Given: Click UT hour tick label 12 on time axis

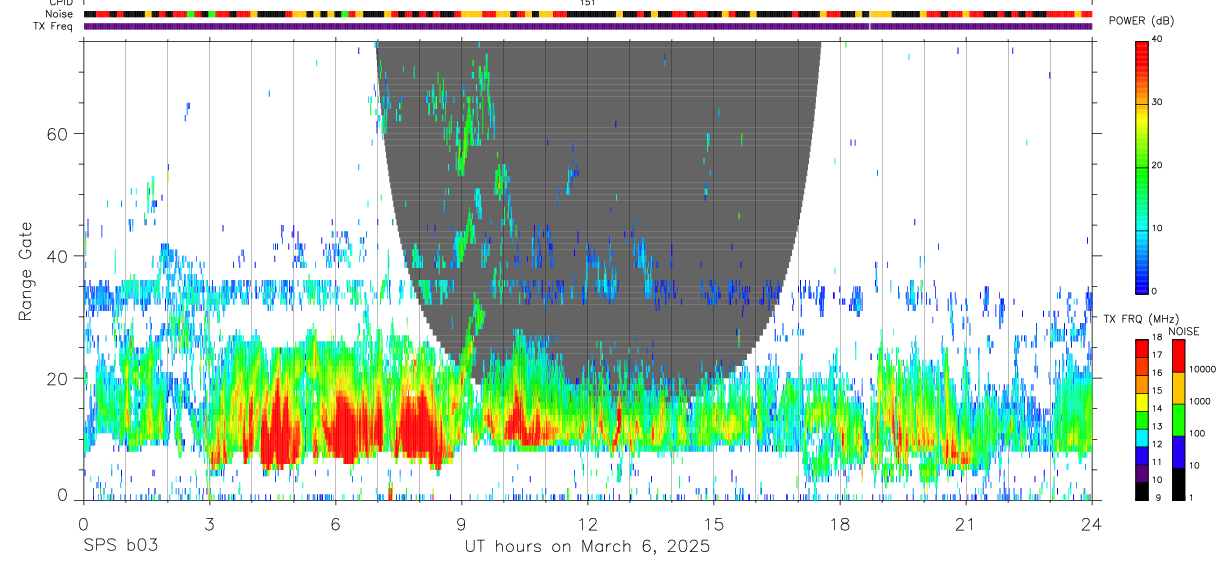Looking at the screenshot, I should (x=588, y=523).
